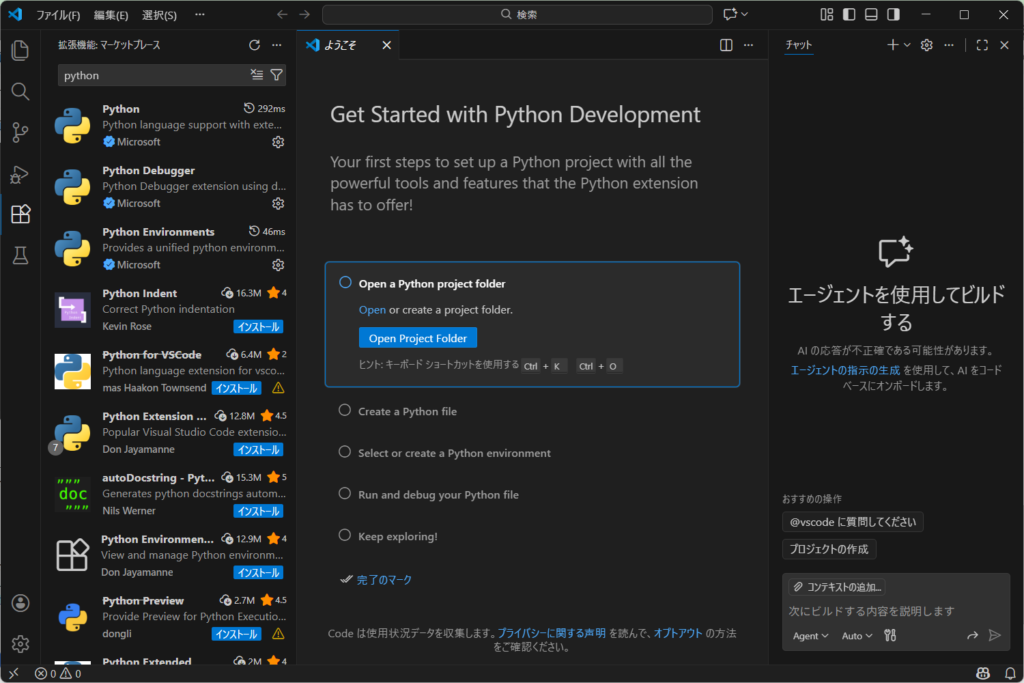Open the ファイル(F) menu
The image size is (1024, 683).
pyautogui.click(x=58, y=15)
